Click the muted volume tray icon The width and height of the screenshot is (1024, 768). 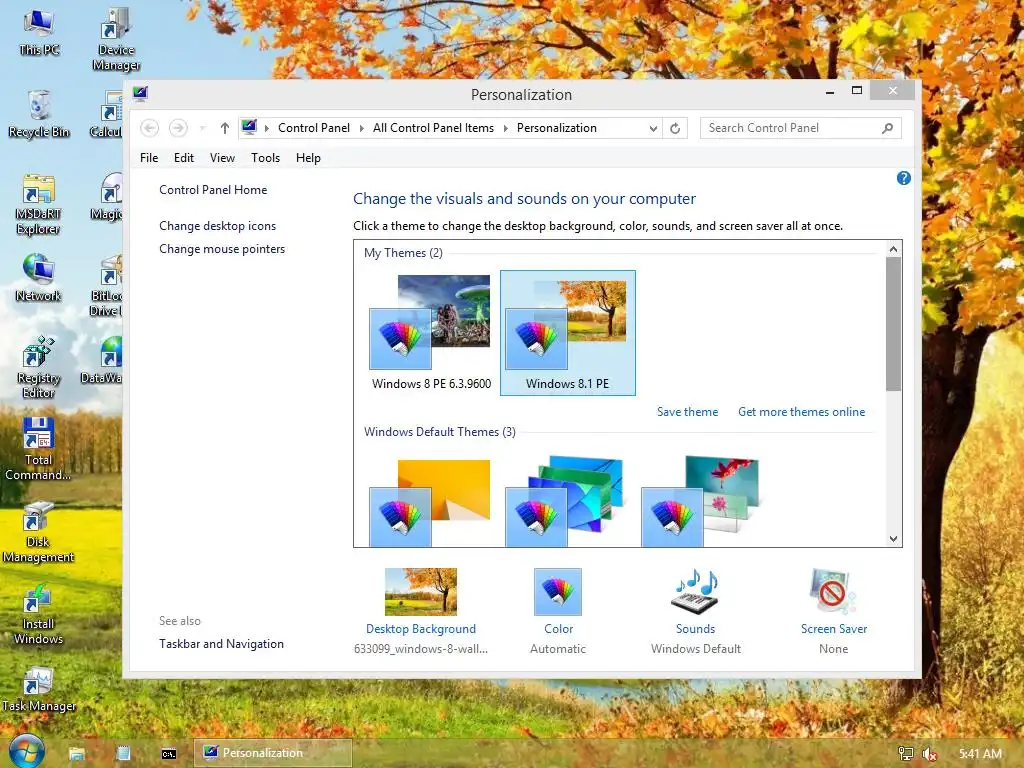(929, 754)
